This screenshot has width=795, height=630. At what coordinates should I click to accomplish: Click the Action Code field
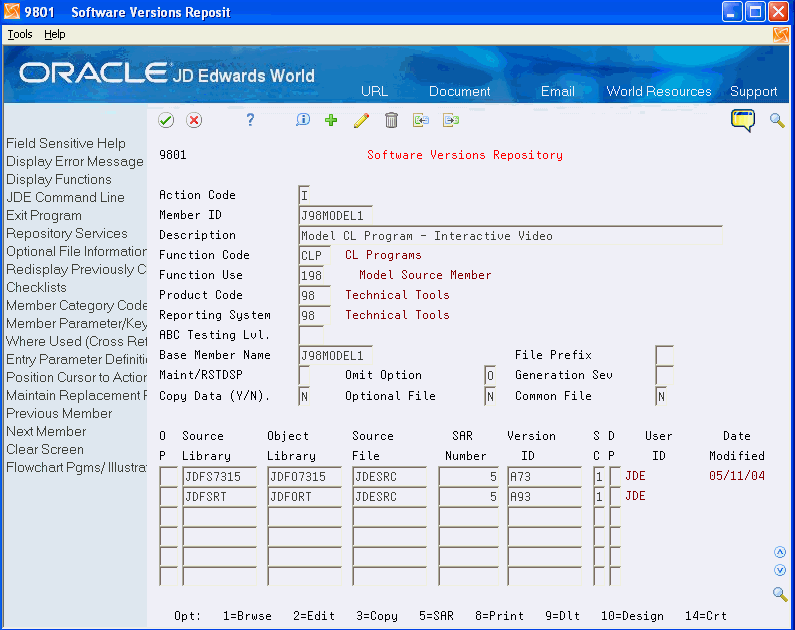click(304, 196)
